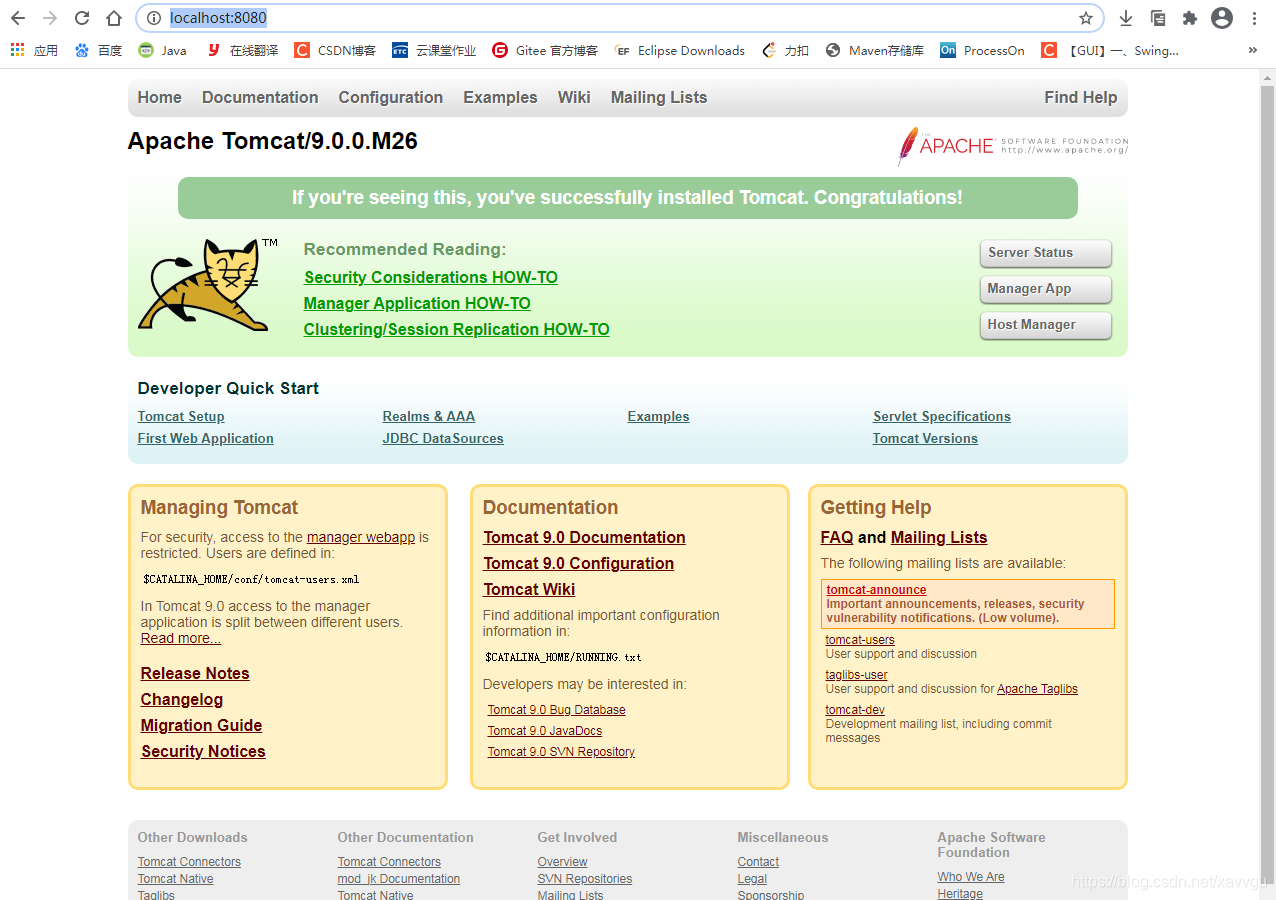Open the tomcat-announce mailing list link

pyautogui.click(x=876, y=590)
